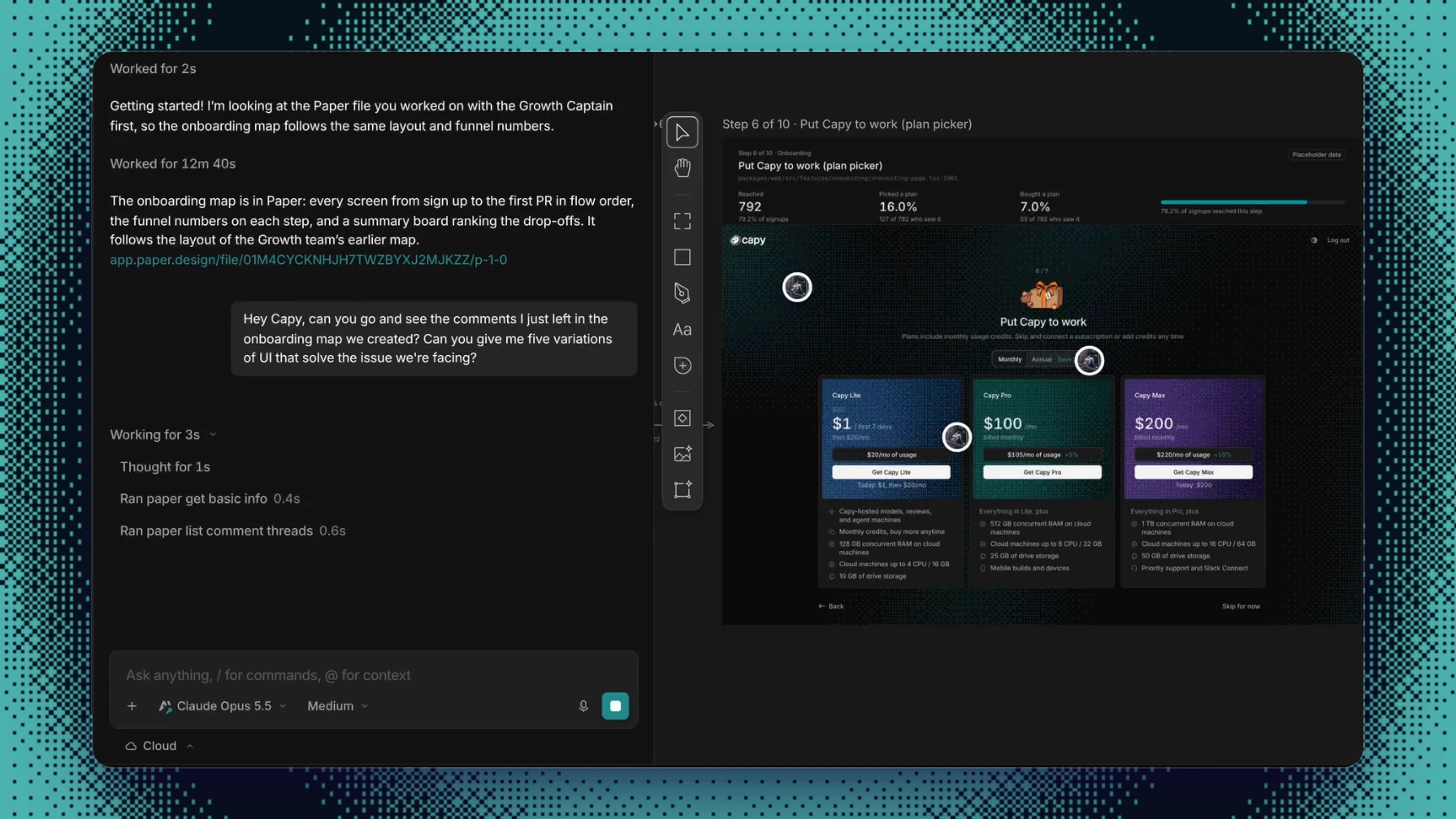The height and width of the screenshot is (819, 1456).
Task: Select the Move pointer tool
Action: [x=682, y=132]
